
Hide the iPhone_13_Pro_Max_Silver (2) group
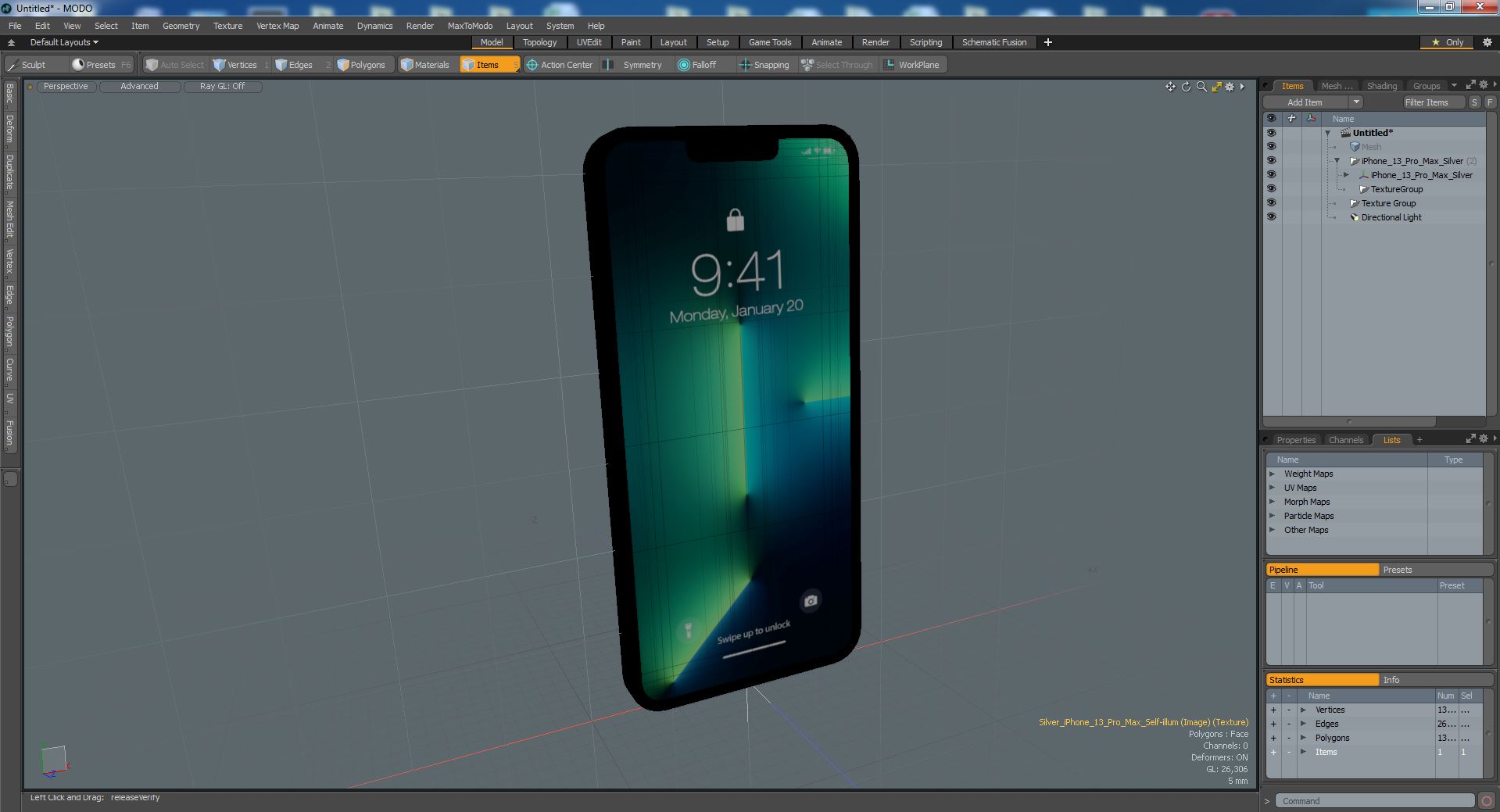[x=1271, y=161]
